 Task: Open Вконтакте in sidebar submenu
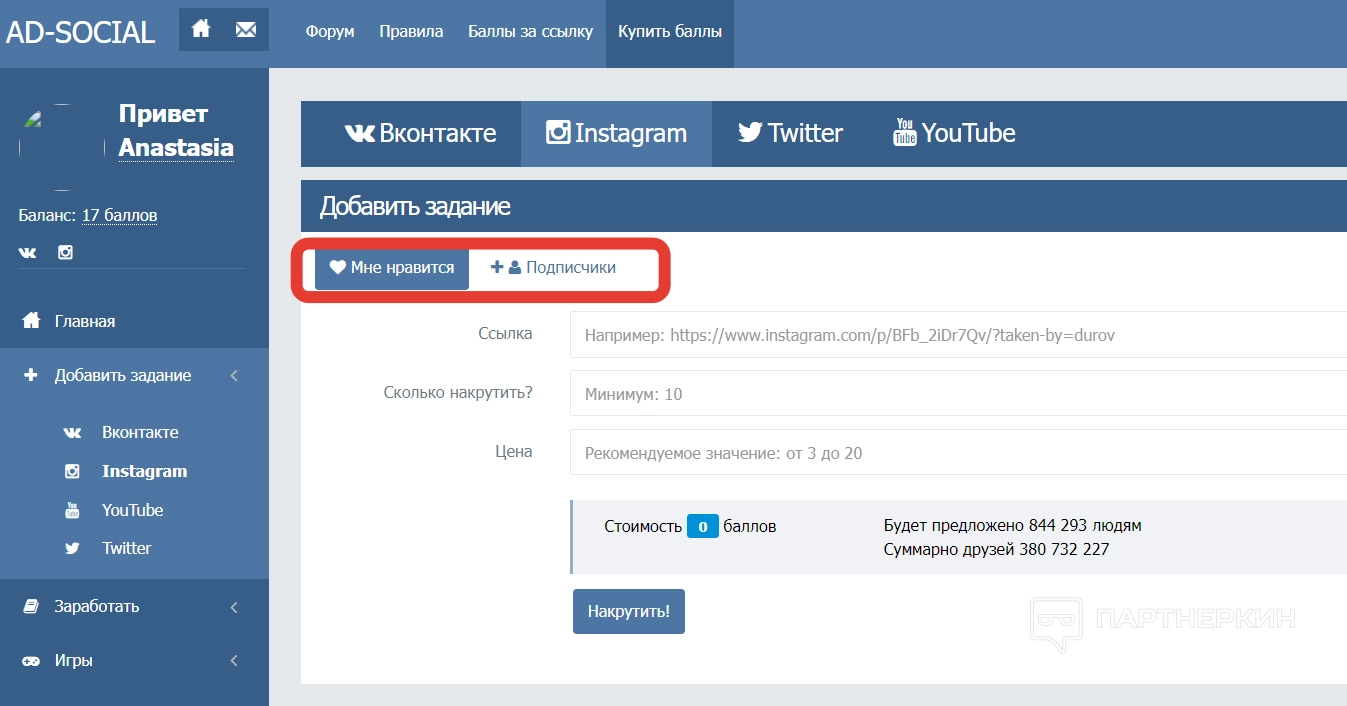(x=140, y=432)
